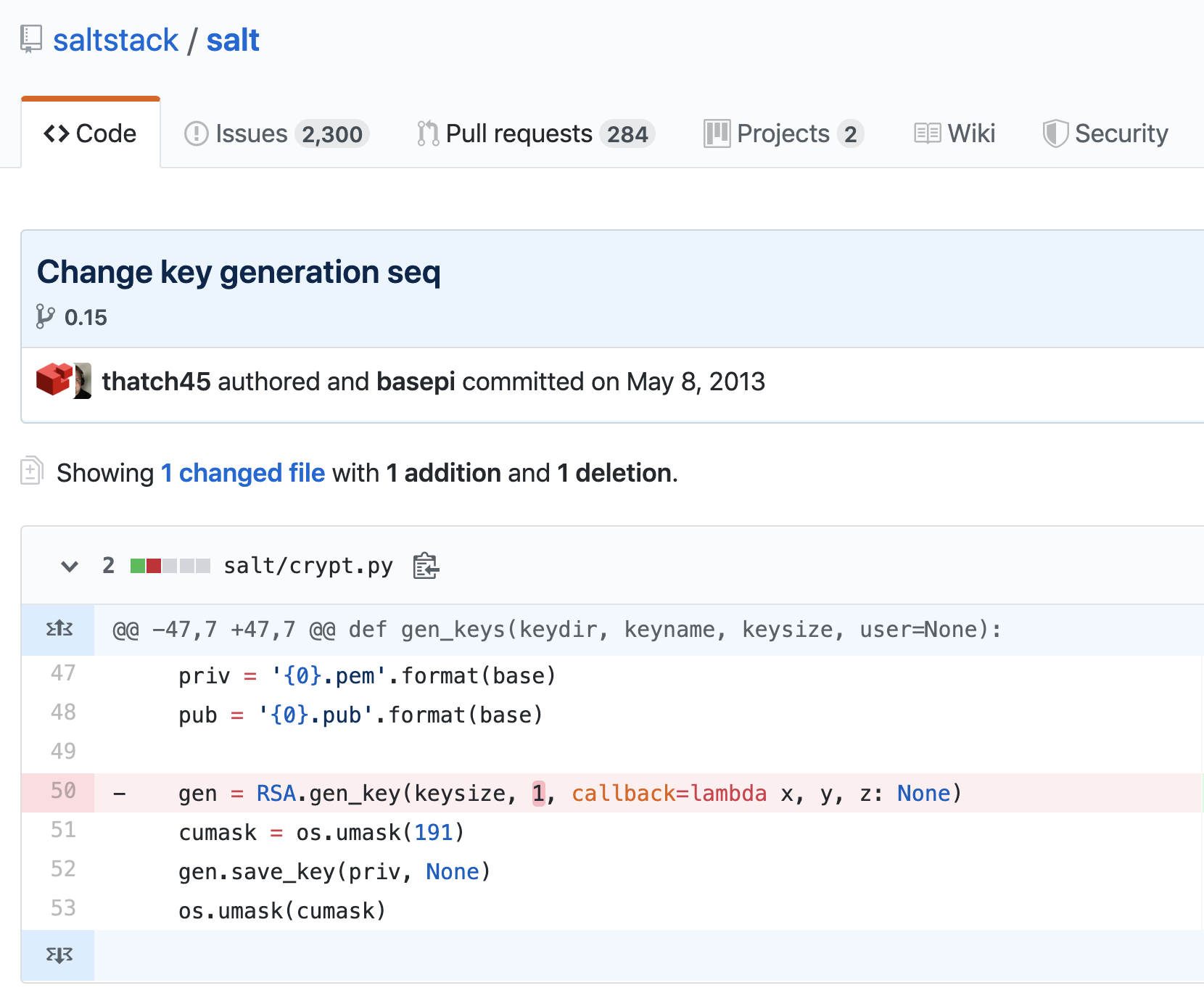Open basepi committer profile link
Image resolution: width=1204 pixels, height=1004 pixels.
[x=416, y=382]
